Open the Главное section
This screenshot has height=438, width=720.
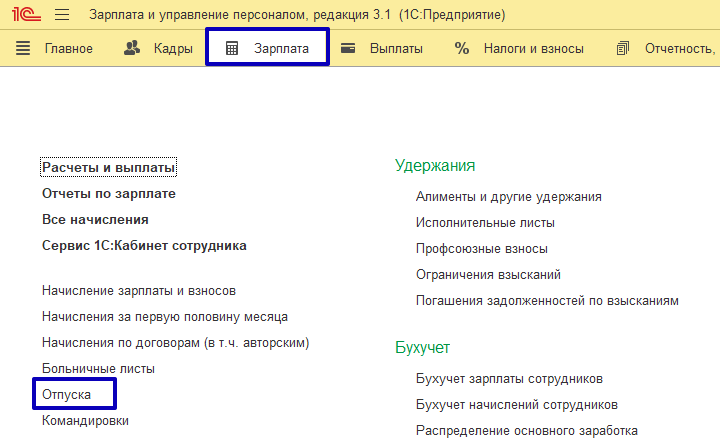tap(68, 48)
